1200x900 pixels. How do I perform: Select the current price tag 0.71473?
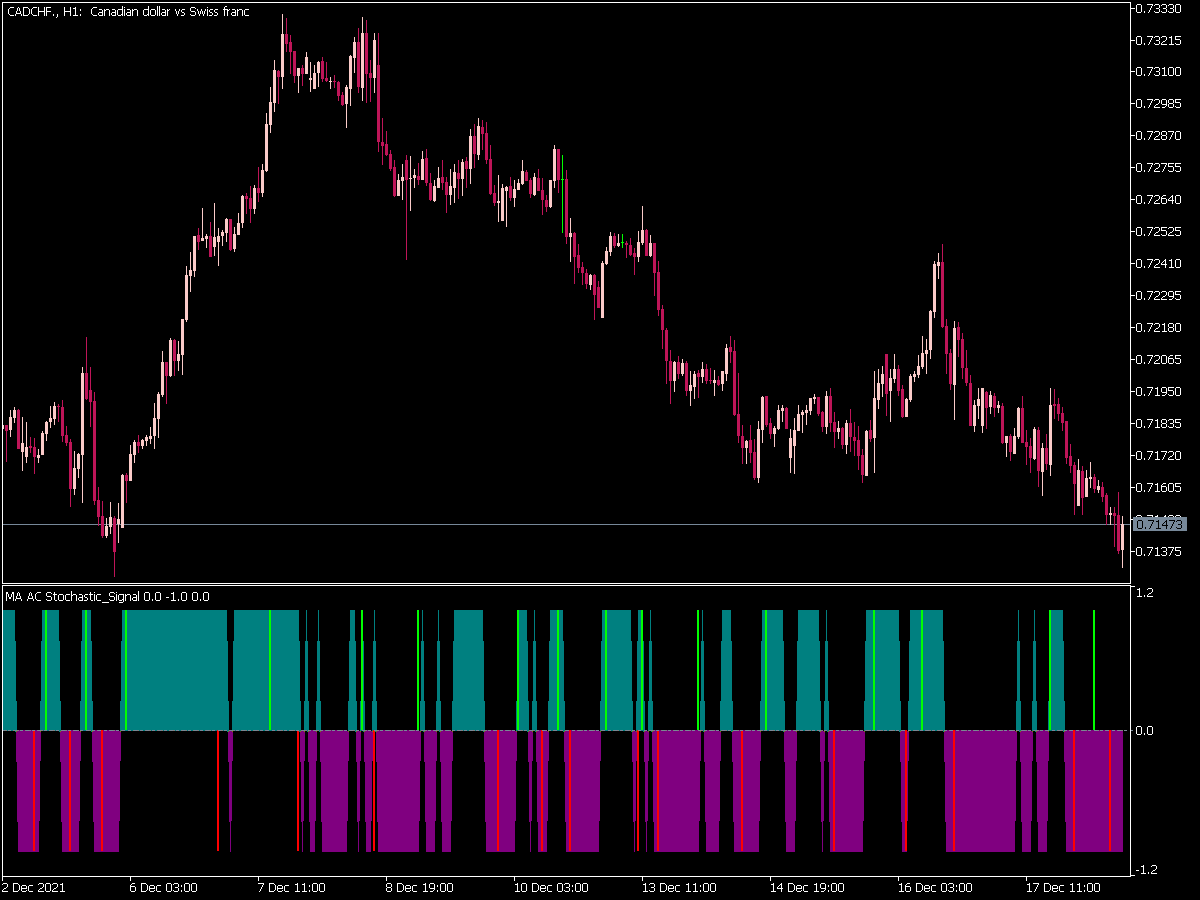(1160, 524)
